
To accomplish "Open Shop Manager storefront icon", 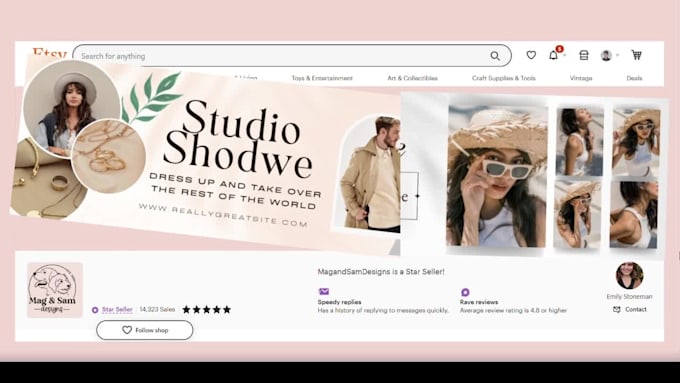I will (x=584, y=55).
